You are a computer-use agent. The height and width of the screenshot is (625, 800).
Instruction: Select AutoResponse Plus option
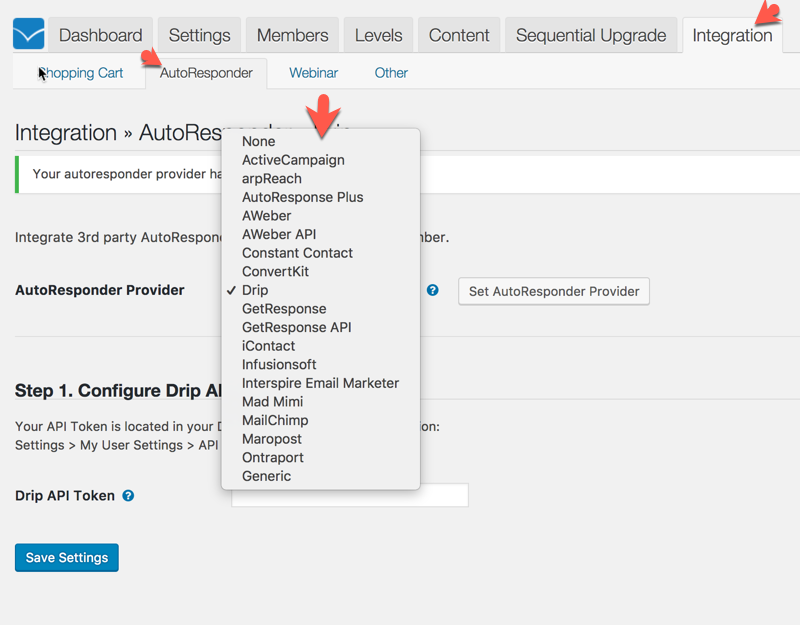(320, 197)
